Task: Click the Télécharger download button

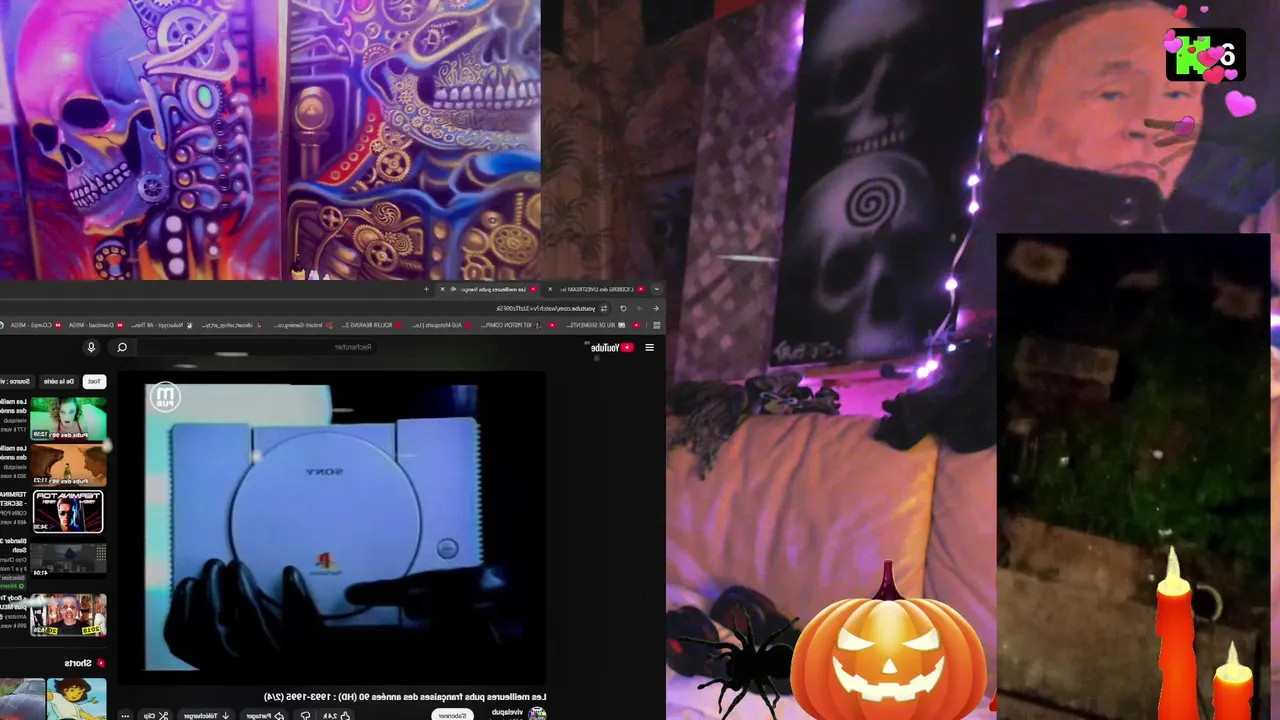Action: coord(206,716)
